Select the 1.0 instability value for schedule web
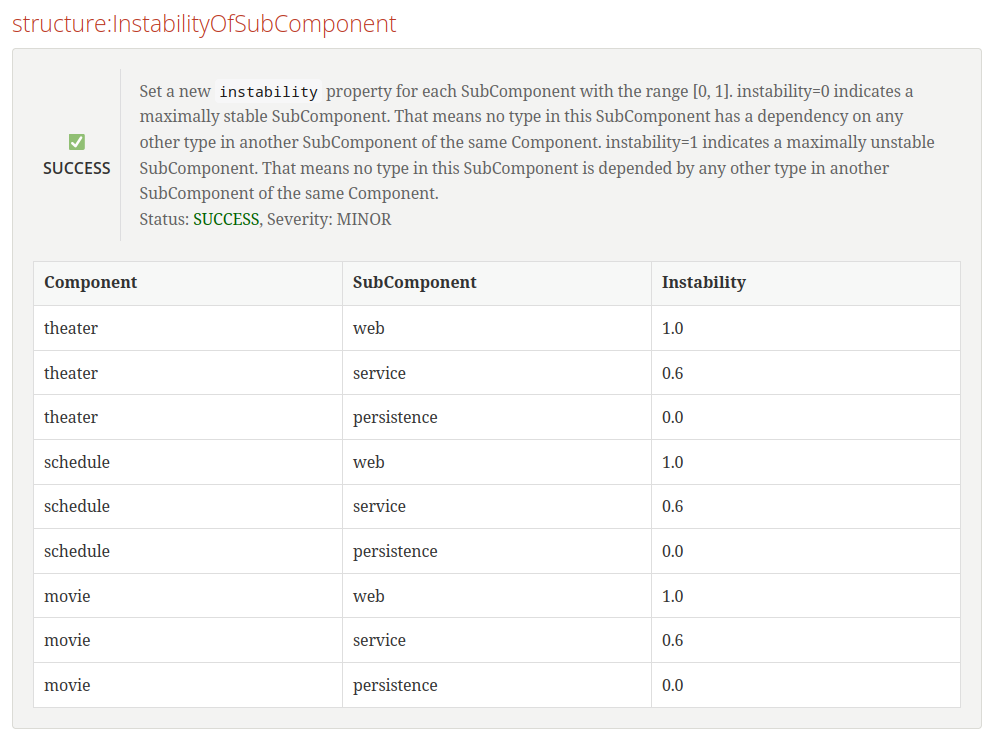Image resolution: width=992 pixels, height=741 pixels. coord(673,462)
